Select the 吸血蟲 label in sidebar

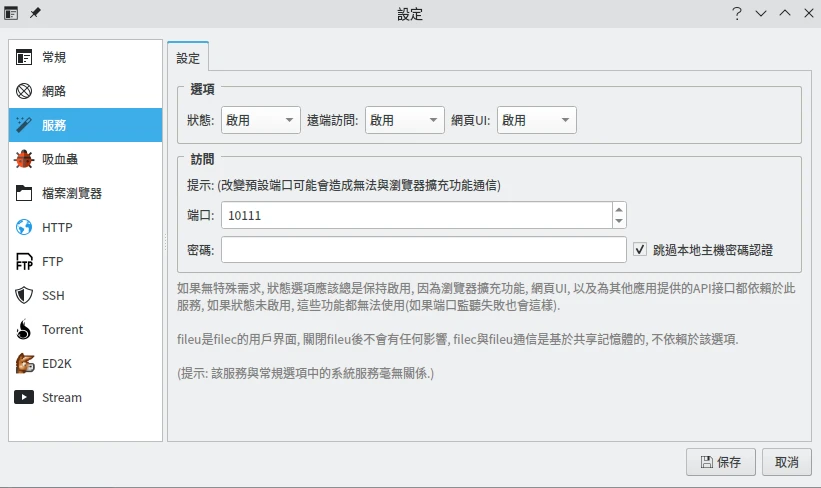[60, 159]
